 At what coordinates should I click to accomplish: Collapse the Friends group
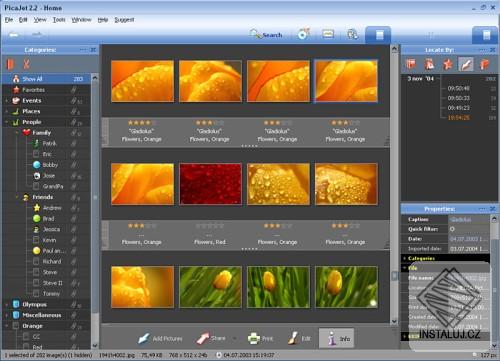(x=17, y=197)
